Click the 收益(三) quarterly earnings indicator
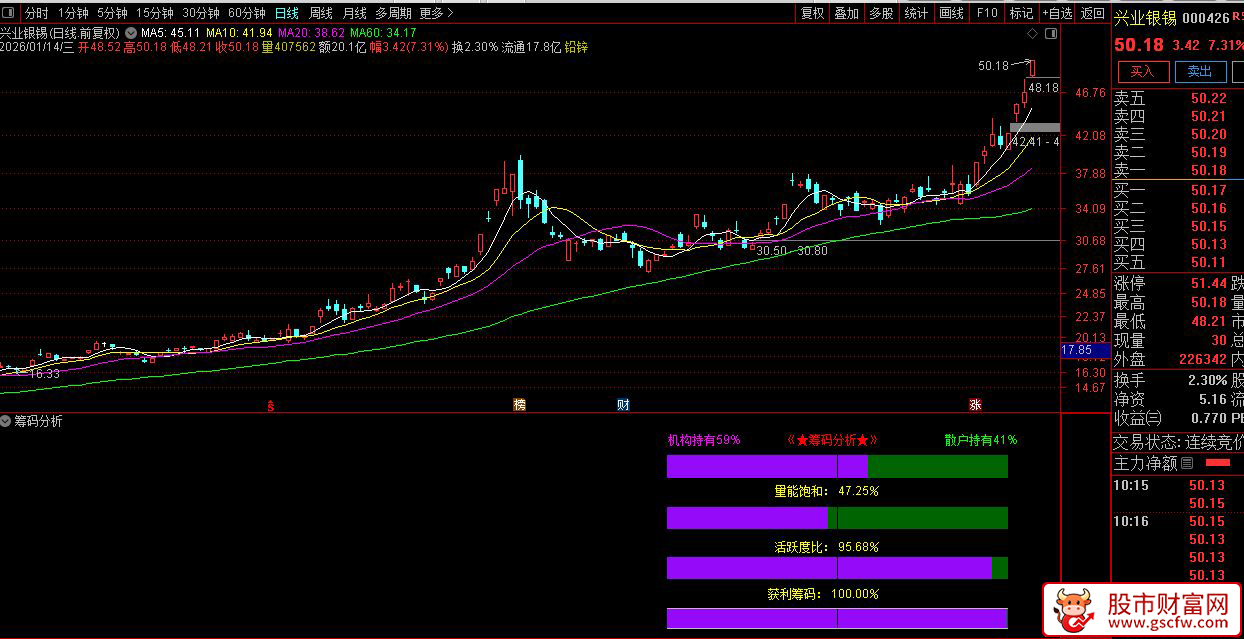Image resolution: width=1244 pixels, height=639 pixels. click(x=1138, y=418)
